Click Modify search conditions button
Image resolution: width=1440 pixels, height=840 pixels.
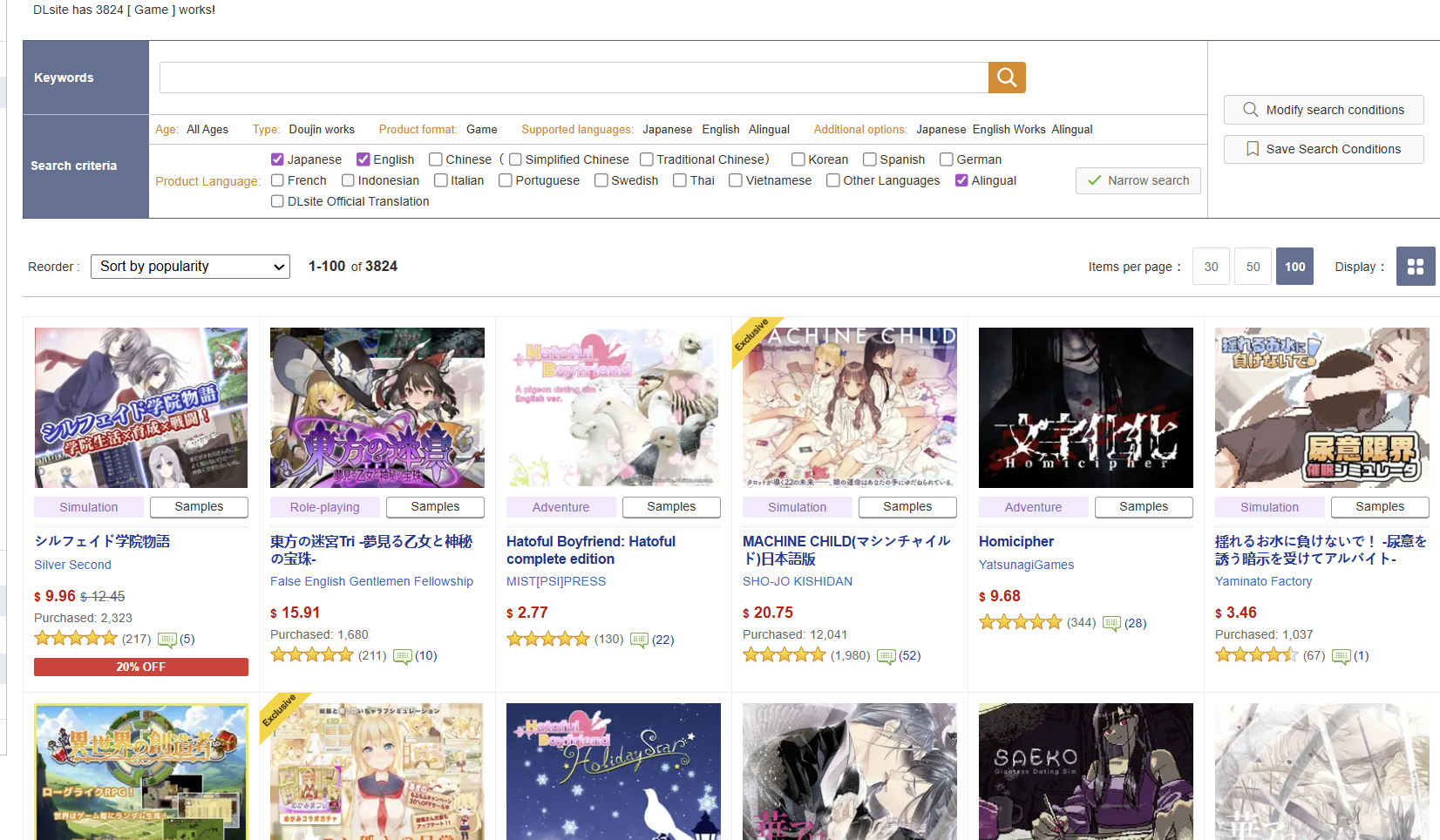pyautogui.click(x=1323, y=110)
